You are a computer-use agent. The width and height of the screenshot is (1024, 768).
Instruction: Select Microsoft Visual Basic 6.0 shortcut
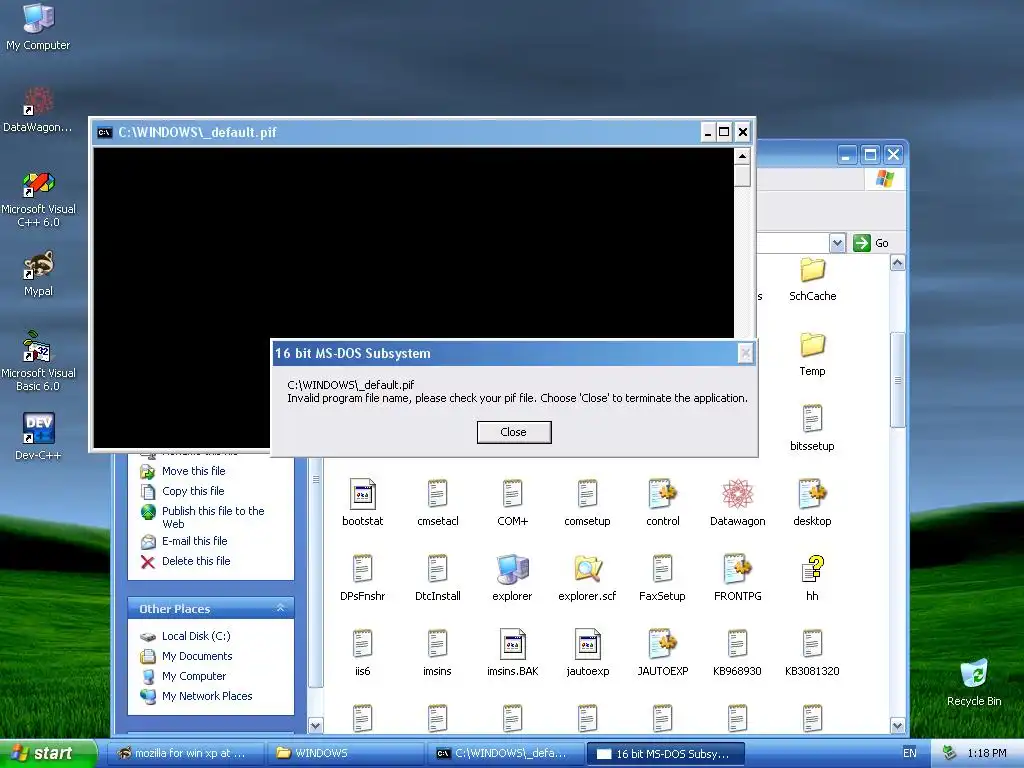38,362
